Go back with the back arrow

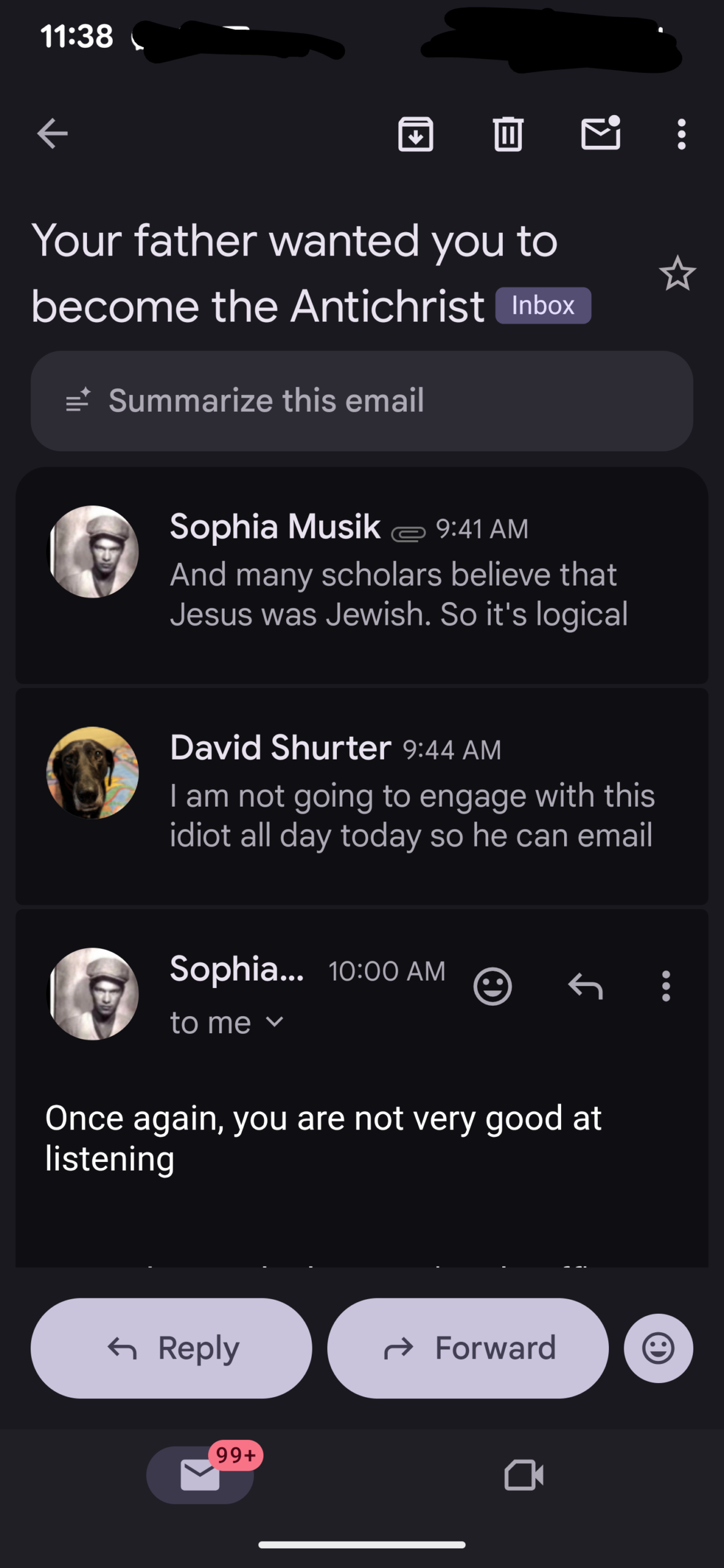pos(52,134)
